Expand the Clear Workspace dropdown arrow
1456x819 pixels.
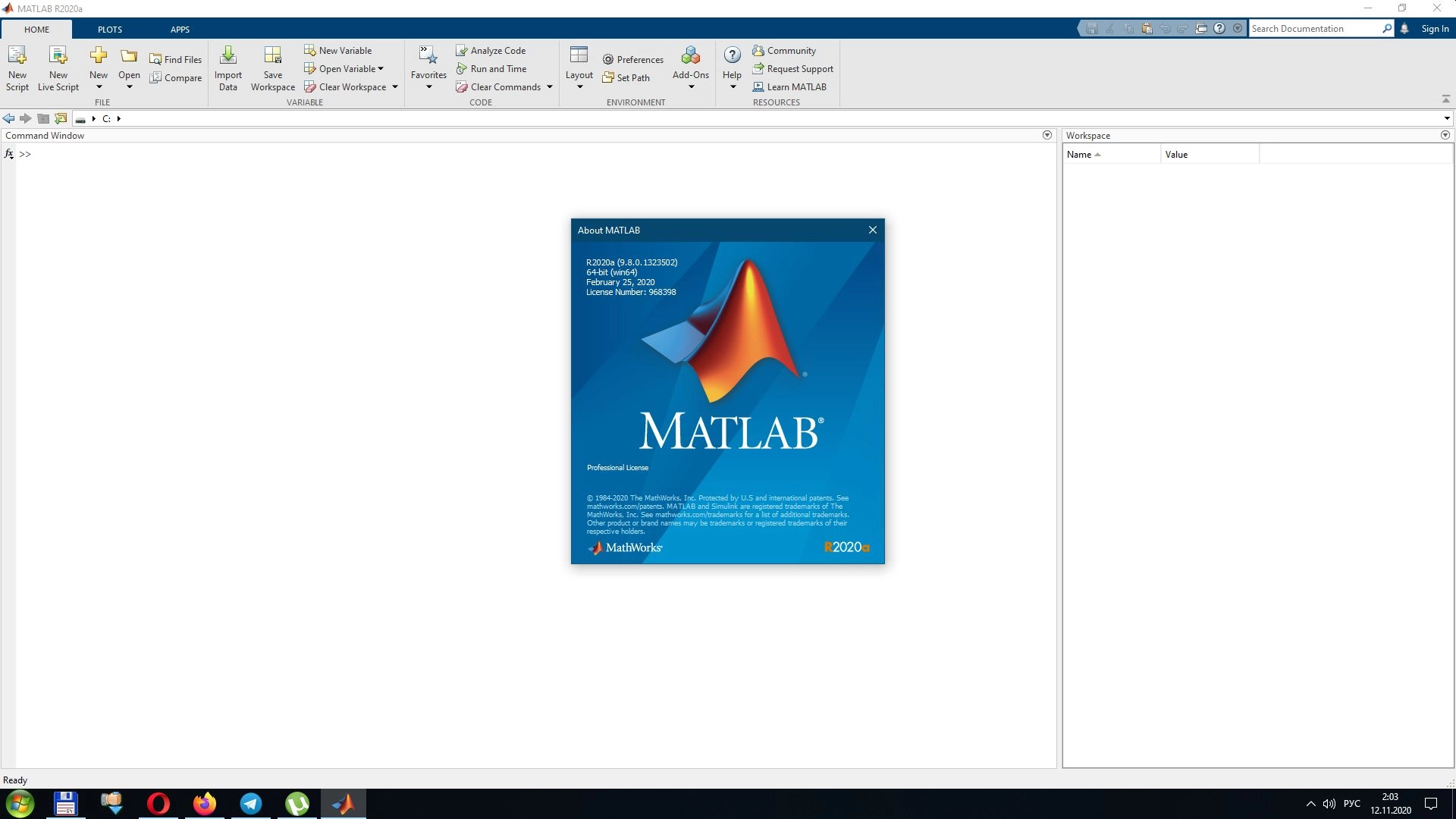point(395,86)
